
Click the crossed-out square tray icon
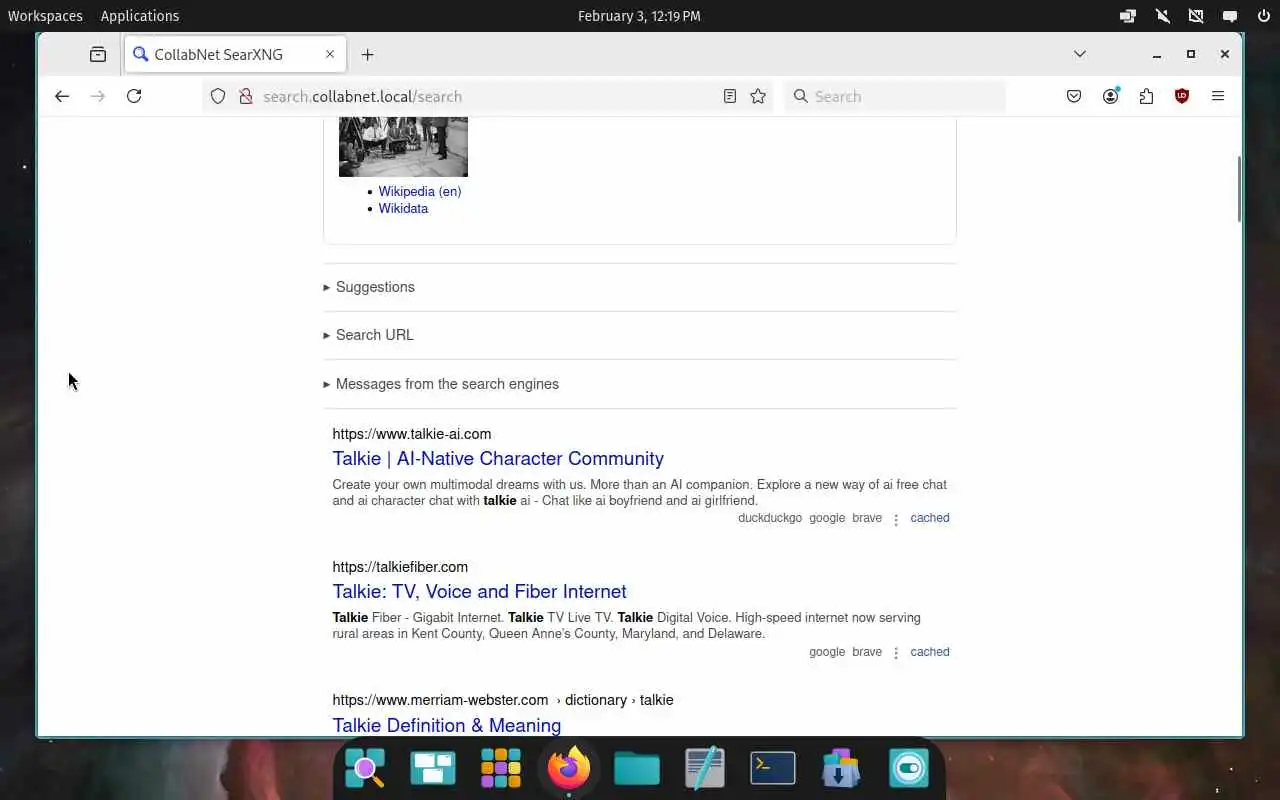(x=1196, y=16)
